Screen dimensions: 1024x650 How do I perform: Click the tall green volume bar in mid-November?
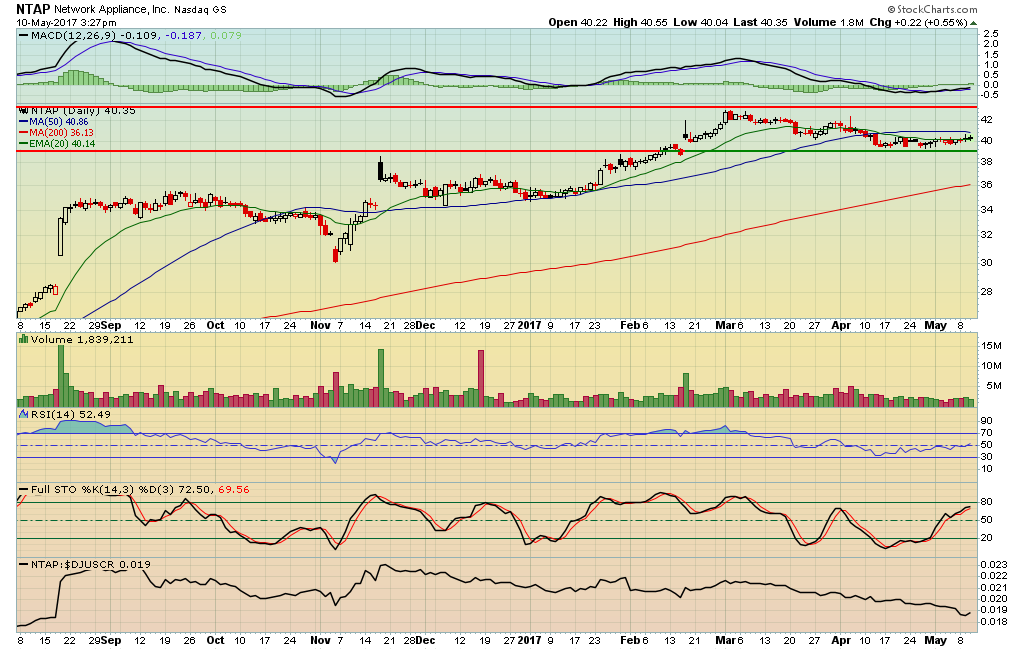(x=381, y=378)
